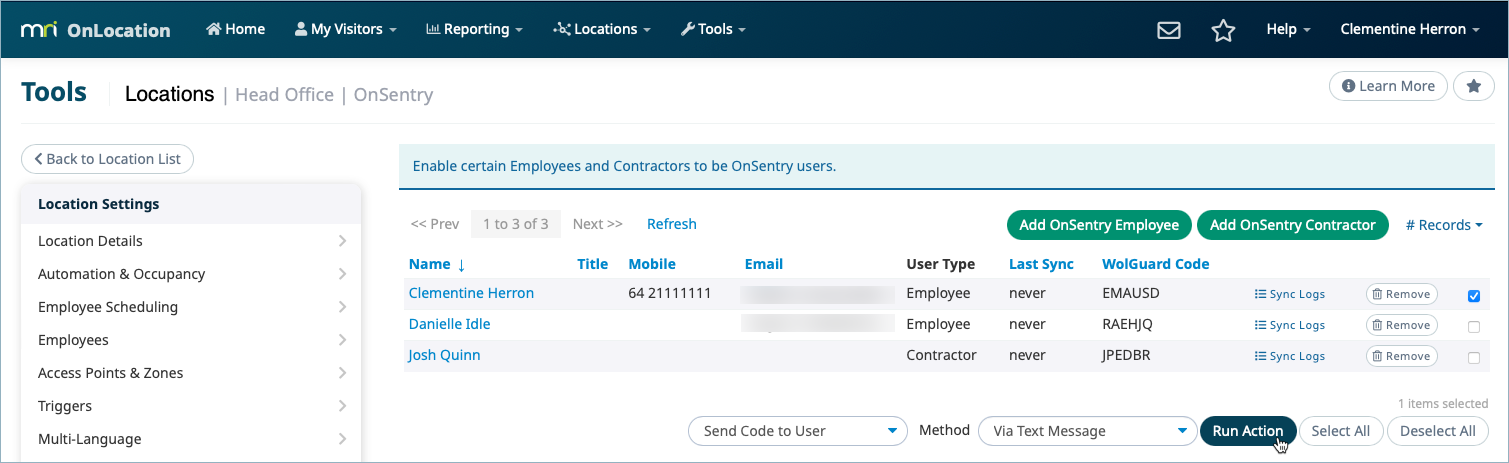The height and width of the screenshot is (463, 1509).
Task: Click the Contractor user type cell
Action: (940, 355)
